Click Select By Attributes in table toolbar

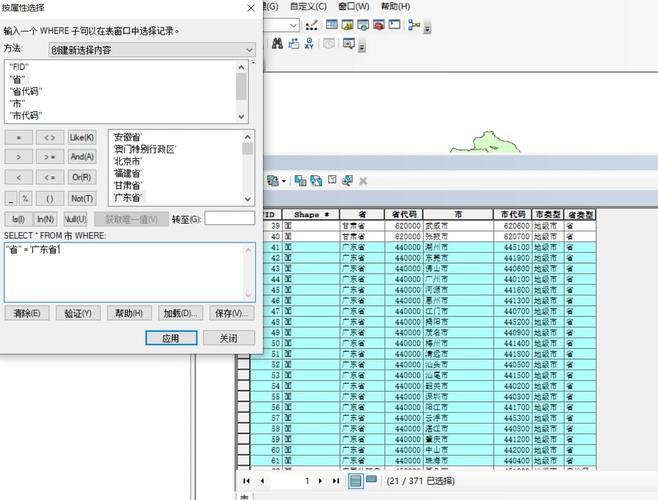pyautogui.click(x=300, y=181)
